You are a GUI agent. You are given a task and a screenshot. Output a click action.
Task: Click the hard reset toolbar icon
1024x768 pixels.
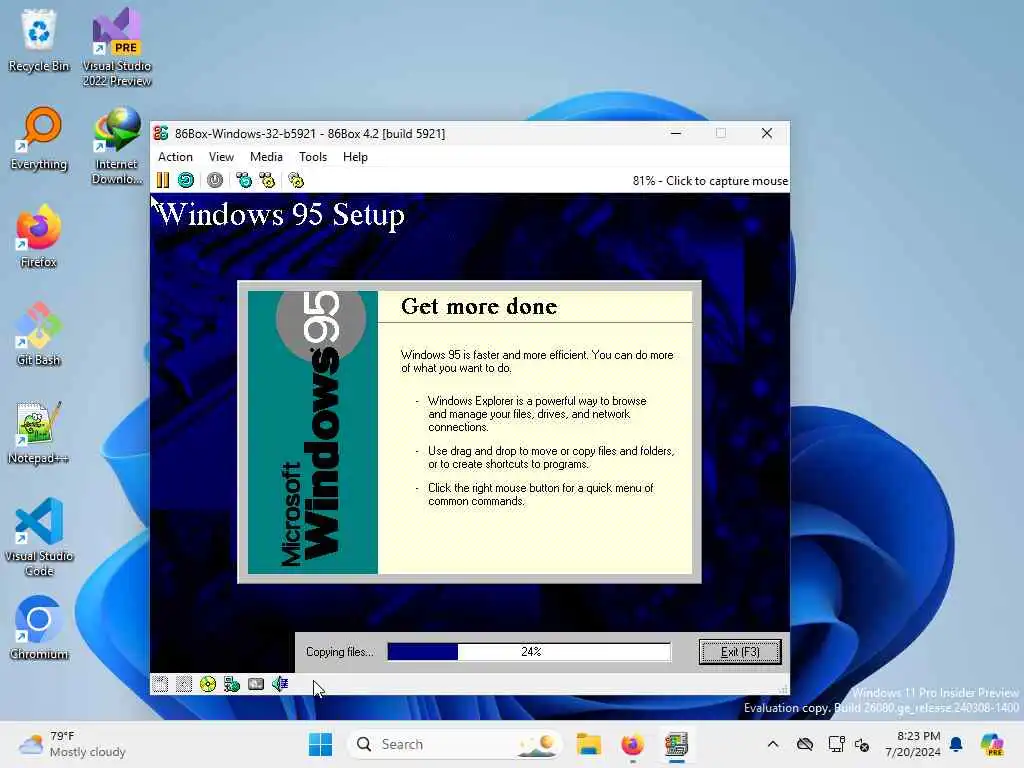coord(186,180)
